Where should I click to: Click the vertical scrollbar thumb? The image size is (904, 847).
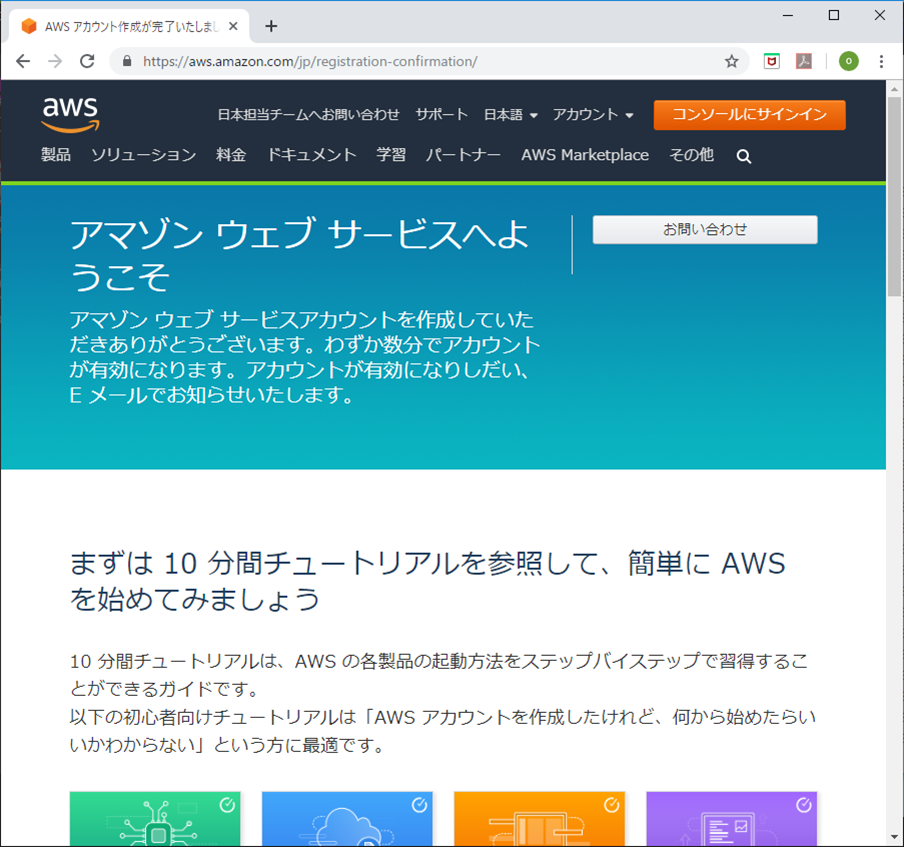pyautogui.click(x=894, y=197)
